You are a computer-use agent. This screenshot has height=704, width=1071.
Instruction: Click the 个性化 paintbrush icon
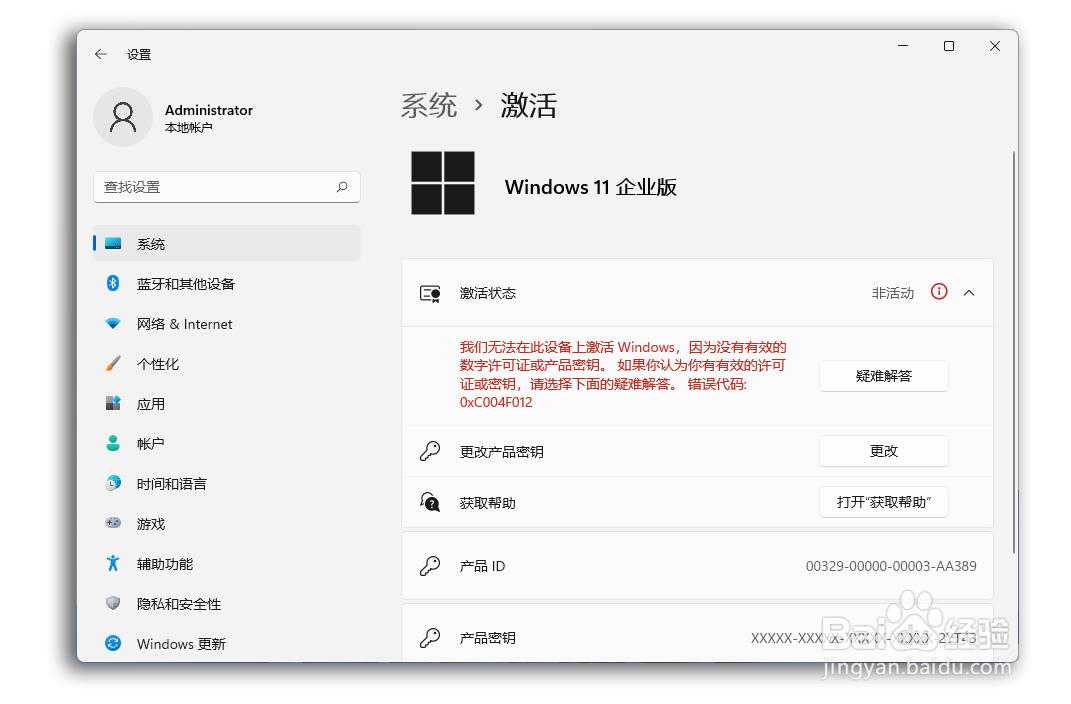113,363
